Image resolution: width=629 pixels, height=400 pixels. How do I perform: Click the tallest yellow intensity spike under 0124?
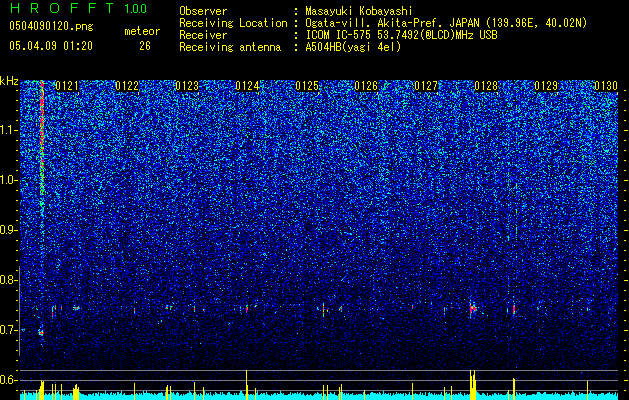247,384
